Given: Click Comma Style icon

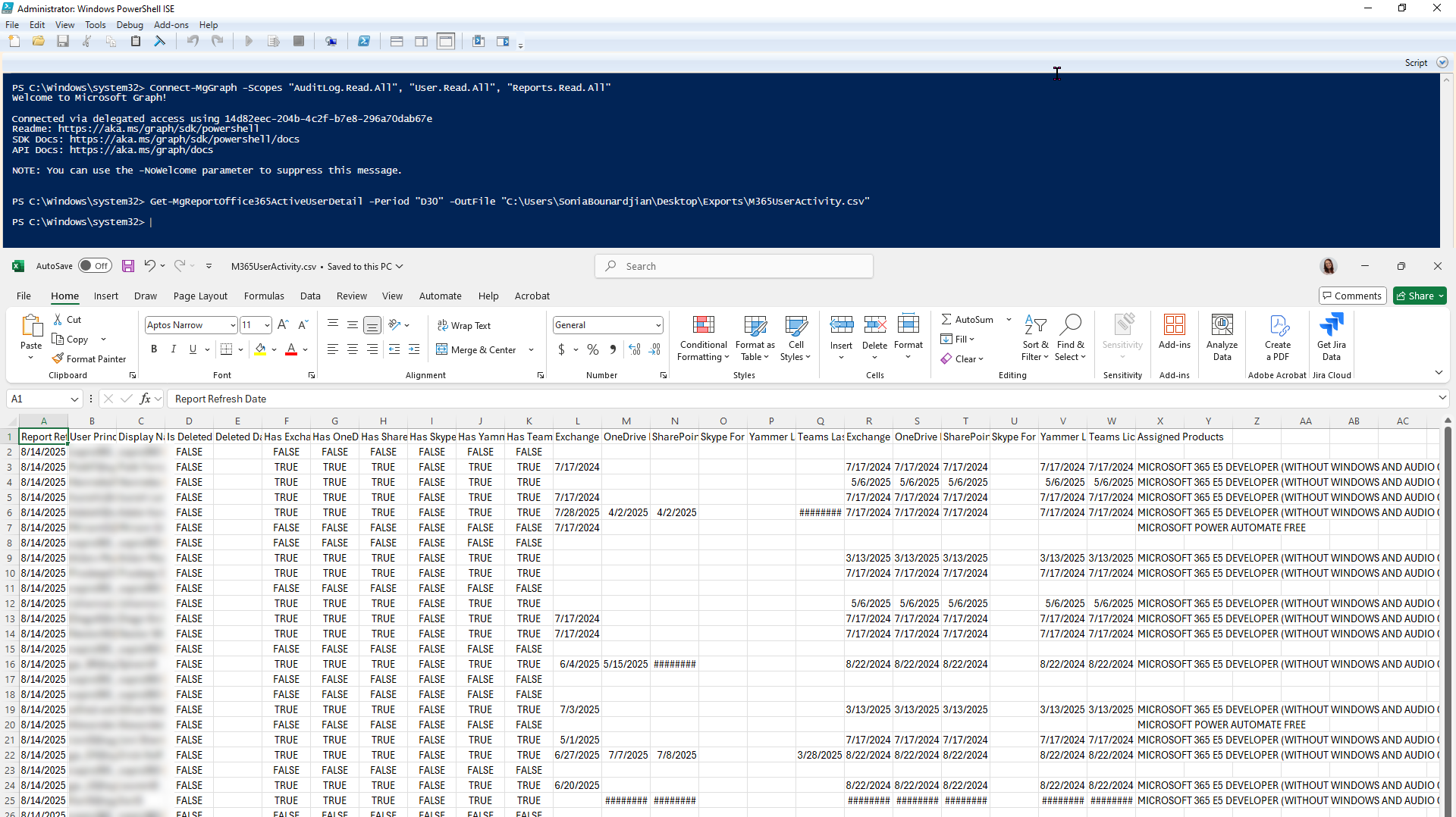Looking at the screenshot, I should coord(613,349).
